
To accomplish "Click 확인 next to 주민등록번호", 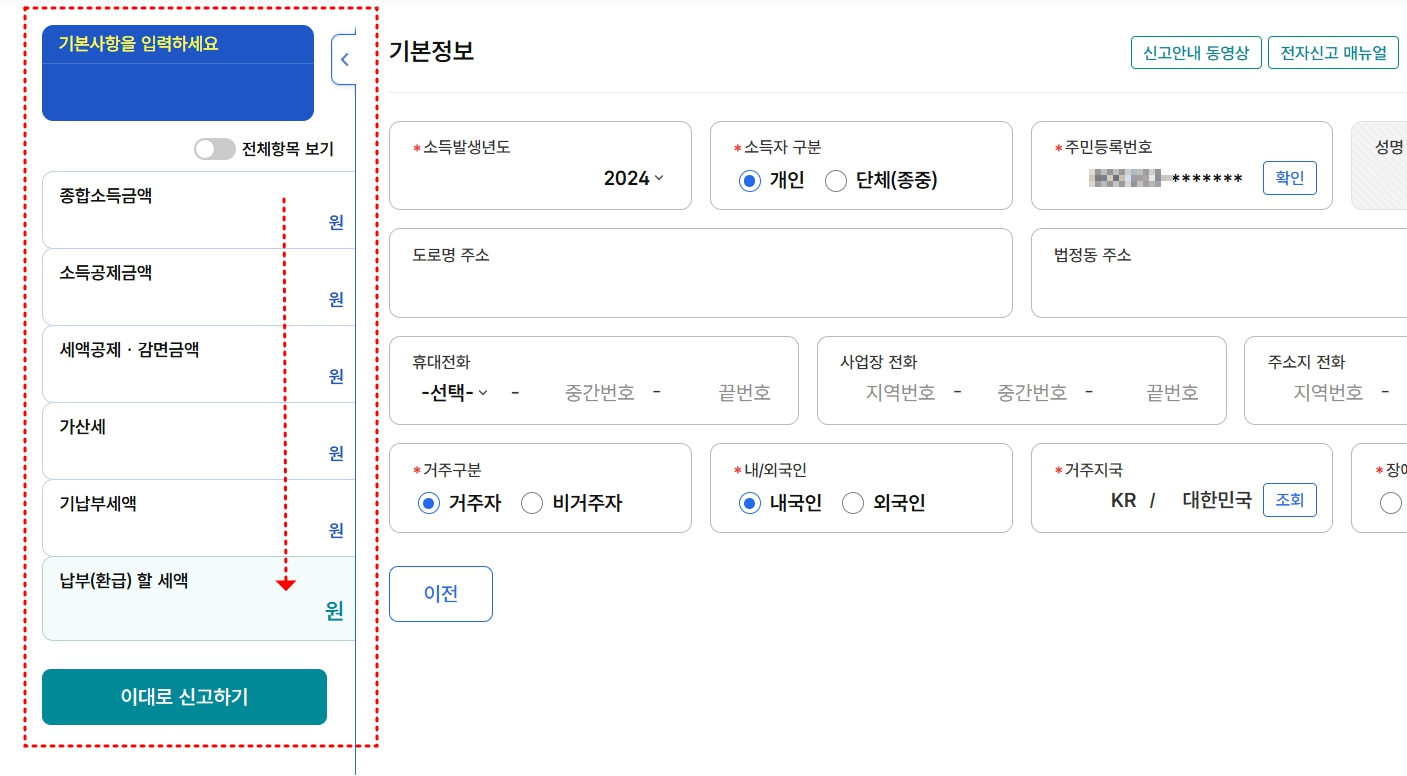I will 1290,178.
